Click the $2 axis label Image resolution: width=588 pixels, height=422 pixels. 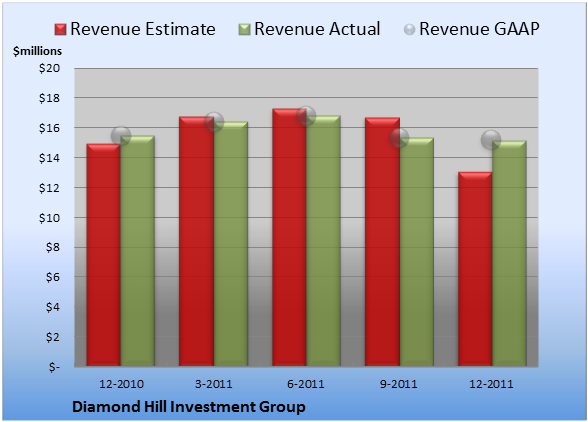(x=53, y=337)
